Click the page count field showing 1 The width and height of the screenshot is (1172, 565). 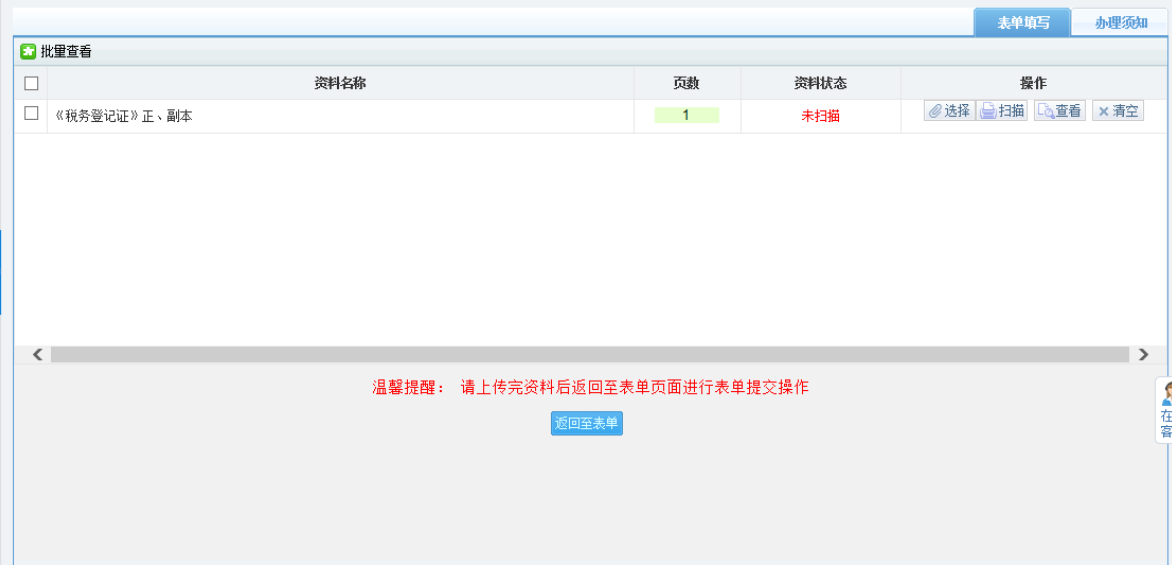(686, 115)
